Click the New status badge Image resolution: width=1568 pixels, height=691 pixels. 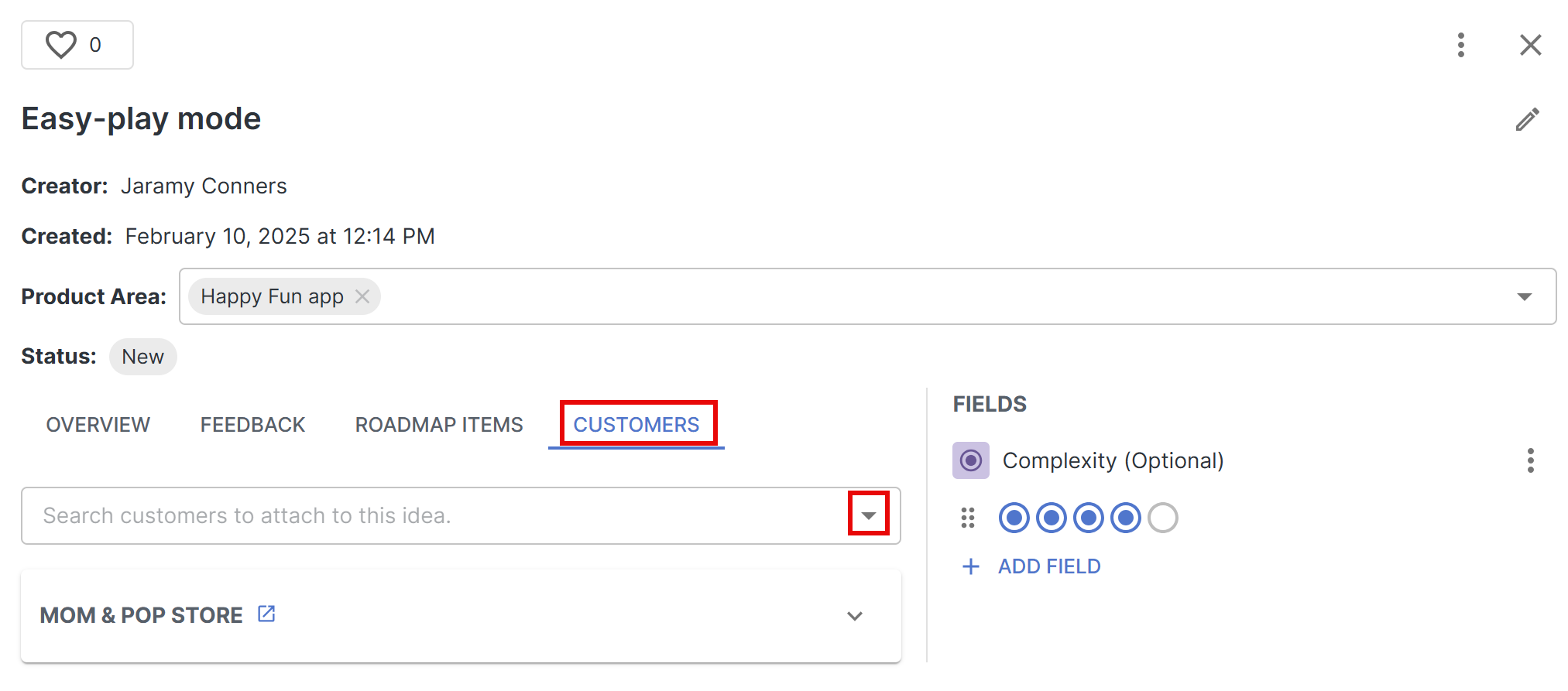pos(142,357)
